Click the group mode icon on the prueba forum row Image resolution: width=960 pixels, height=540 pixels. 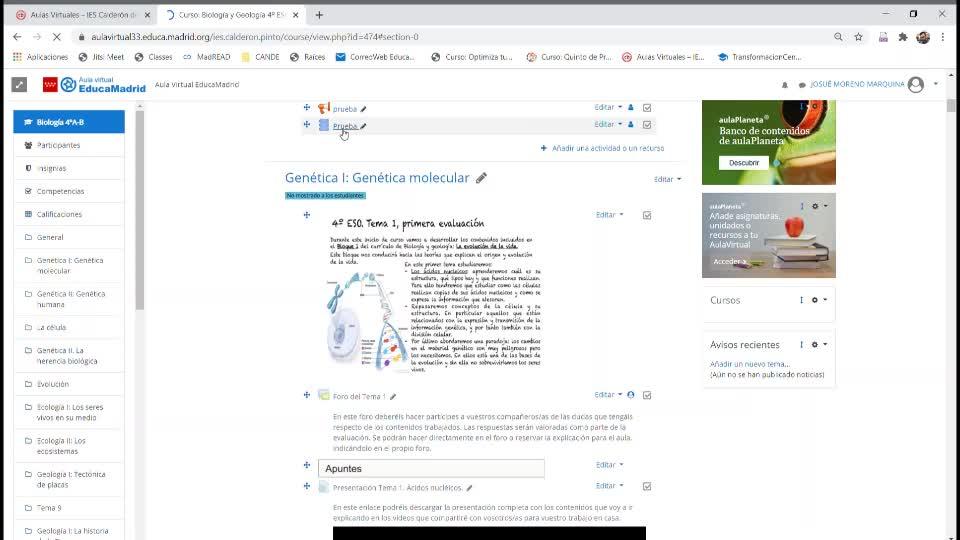pos(631,108)
